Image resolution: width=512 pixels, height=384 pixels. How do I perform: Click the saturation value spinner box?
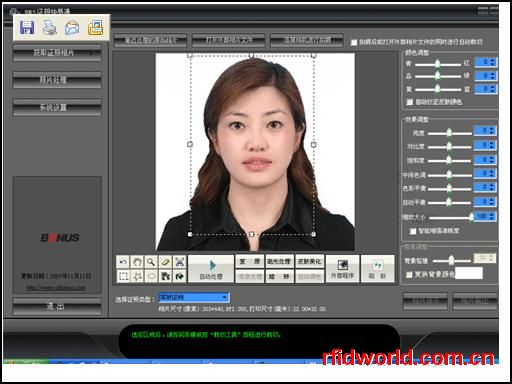(485, 160)
